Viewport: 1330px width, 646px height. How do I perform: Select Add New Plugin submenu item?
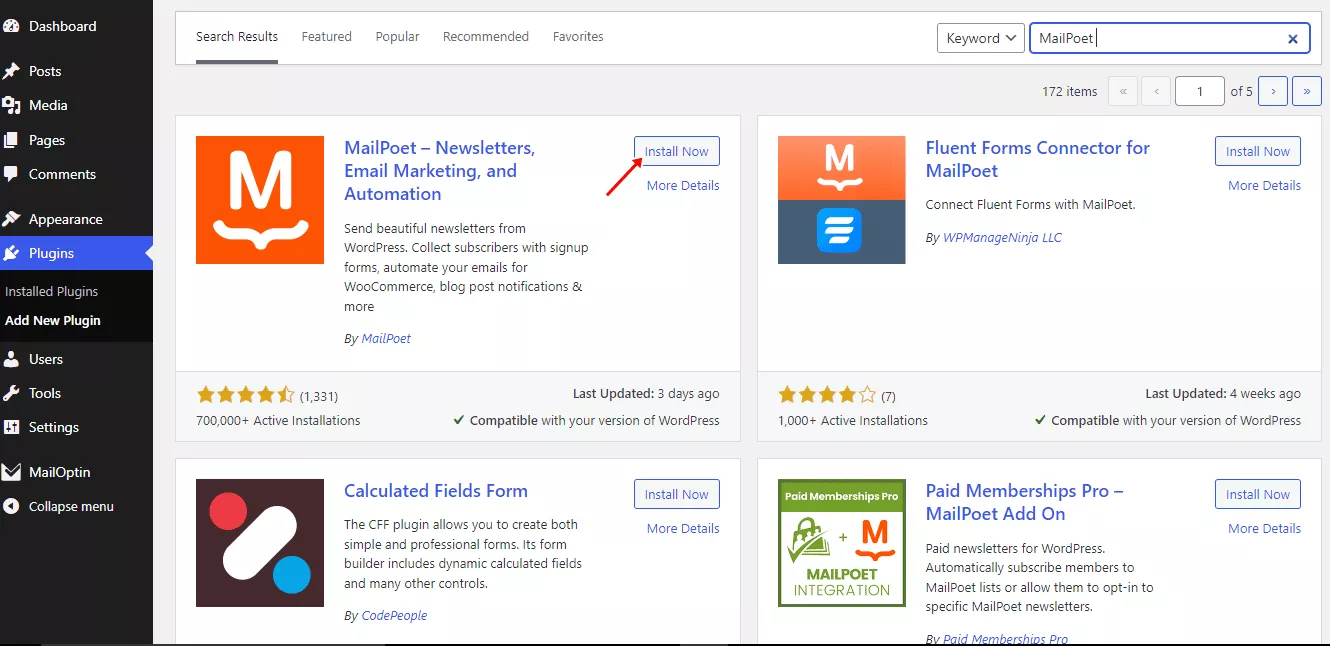53,321
